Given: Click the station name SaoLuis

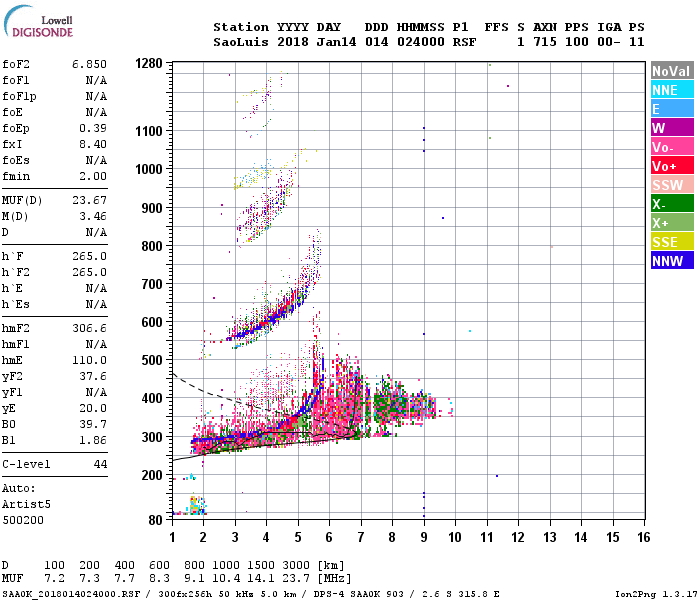Looking at the screenshot, I should [x=241, y=42].
